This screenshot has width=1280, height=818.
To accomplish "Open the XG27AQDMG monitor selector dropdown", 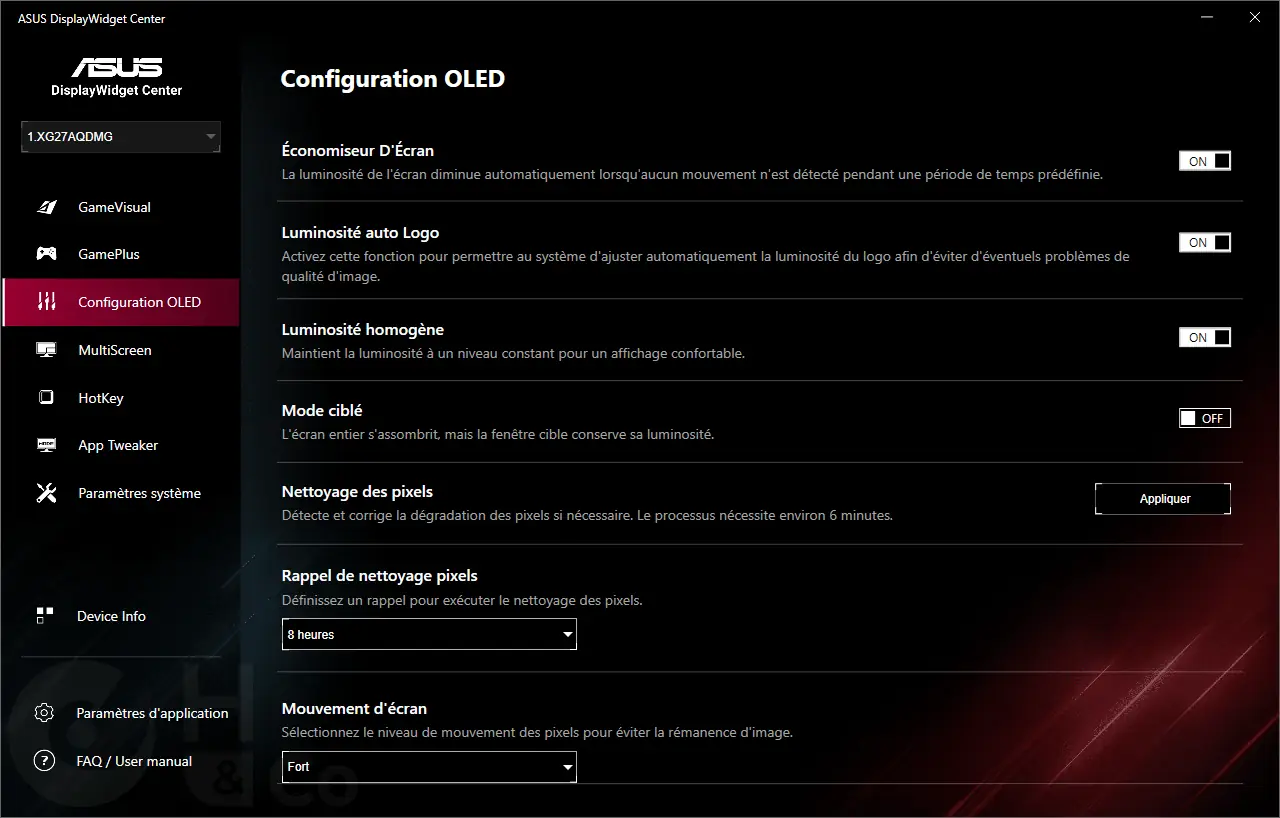I will coord(121,137).
